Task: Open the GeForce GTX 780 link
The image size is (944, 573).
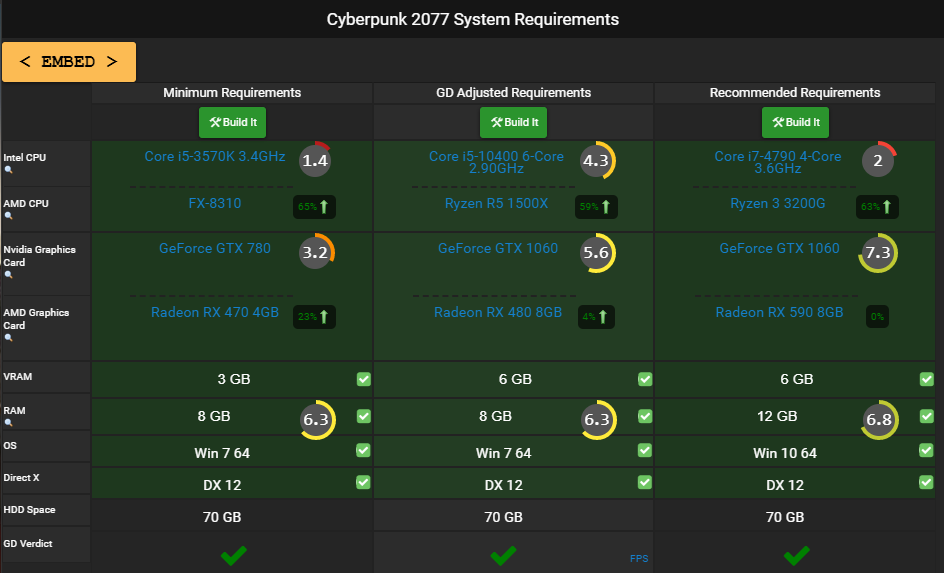Action: [215, 249]
